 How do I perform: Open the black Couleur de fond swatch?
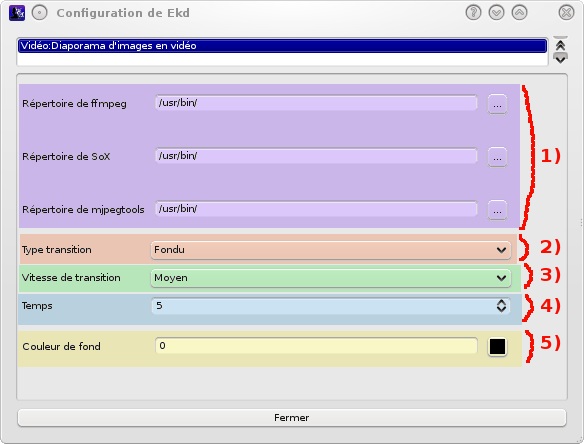click(x=497, y=347)
